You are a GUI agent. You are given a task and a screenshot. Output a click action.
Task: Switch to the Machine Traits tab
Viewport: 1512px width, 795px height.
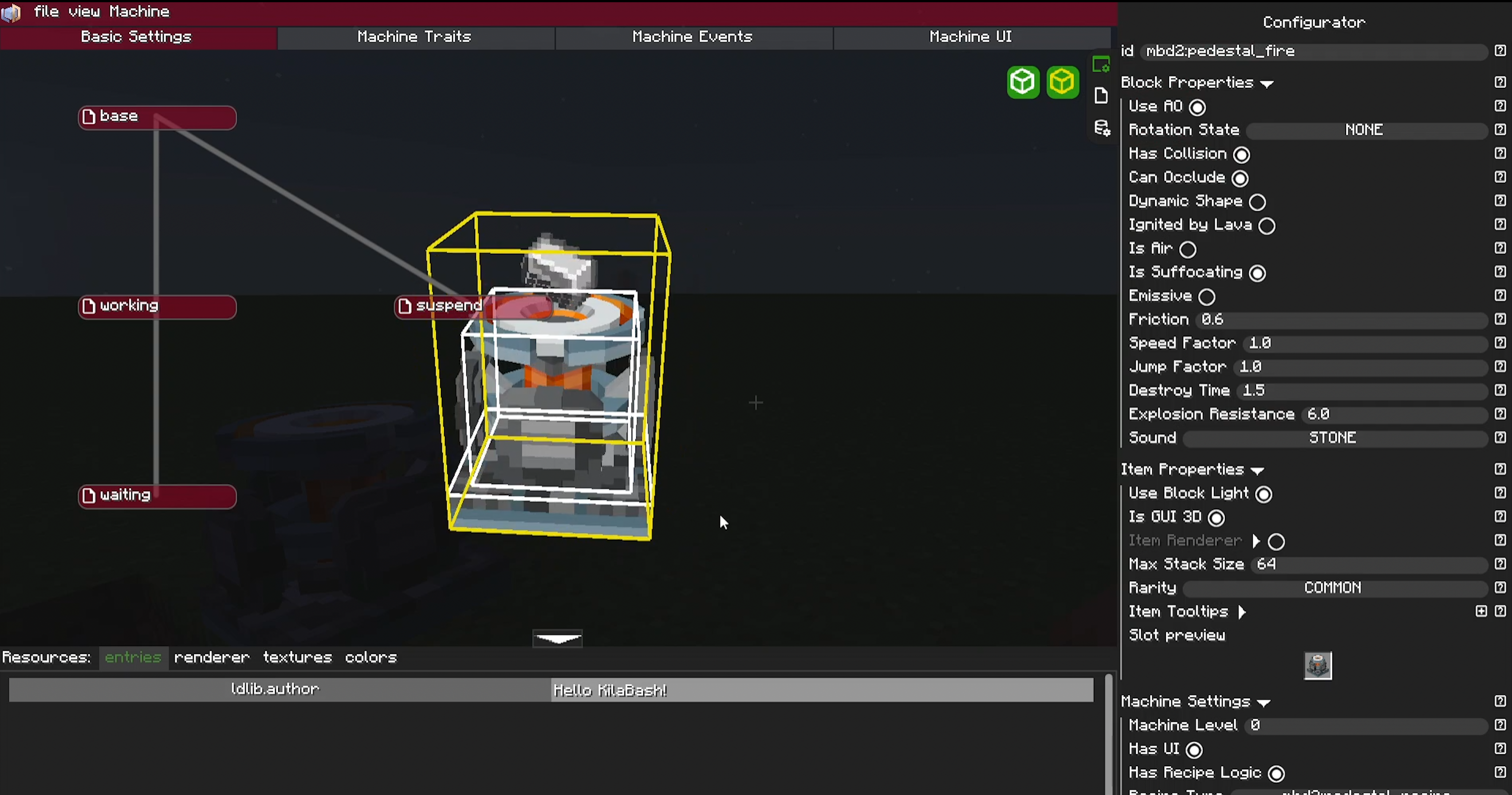414,37
